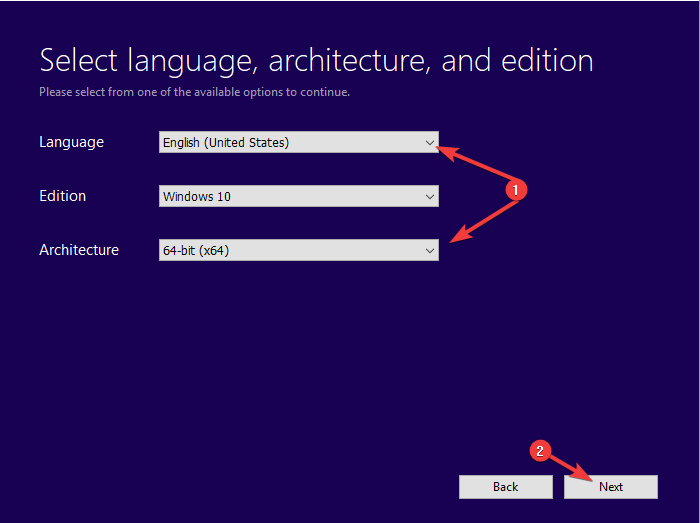Image resolution: width=700 pixels, height=523 pixels.
Task: Click the "Please select from one" subtitle text
Action: pos(194,92)
